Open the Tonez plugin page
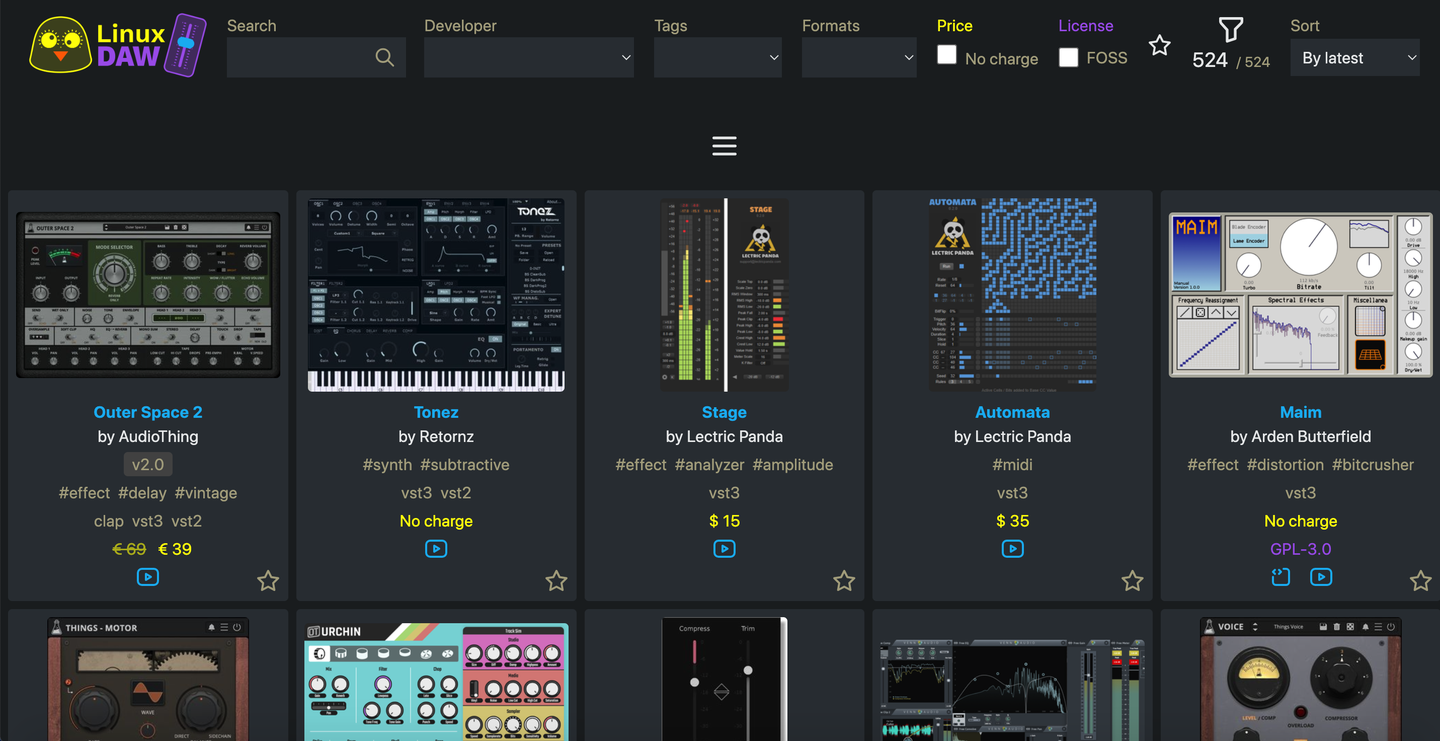Viewport: 1440px width, 741px height. 436,412
